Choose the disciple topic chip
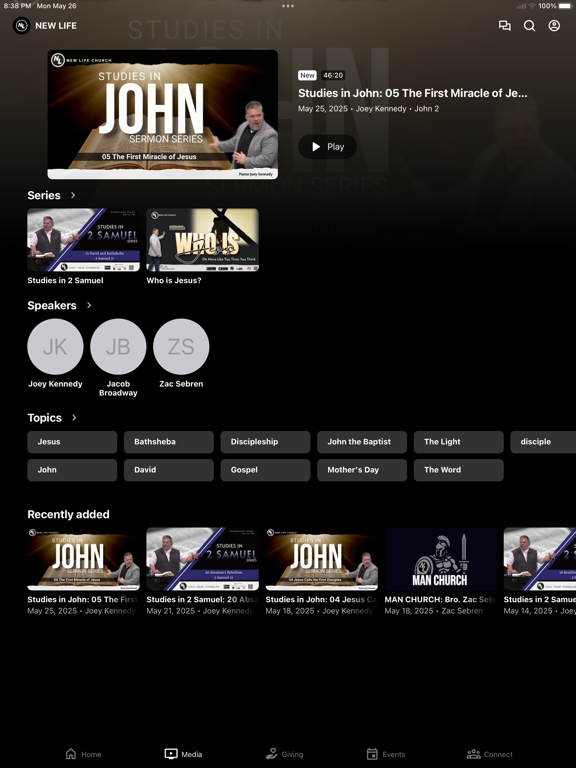This screenshot has width=576, height=768. click(x=543, y=442)
